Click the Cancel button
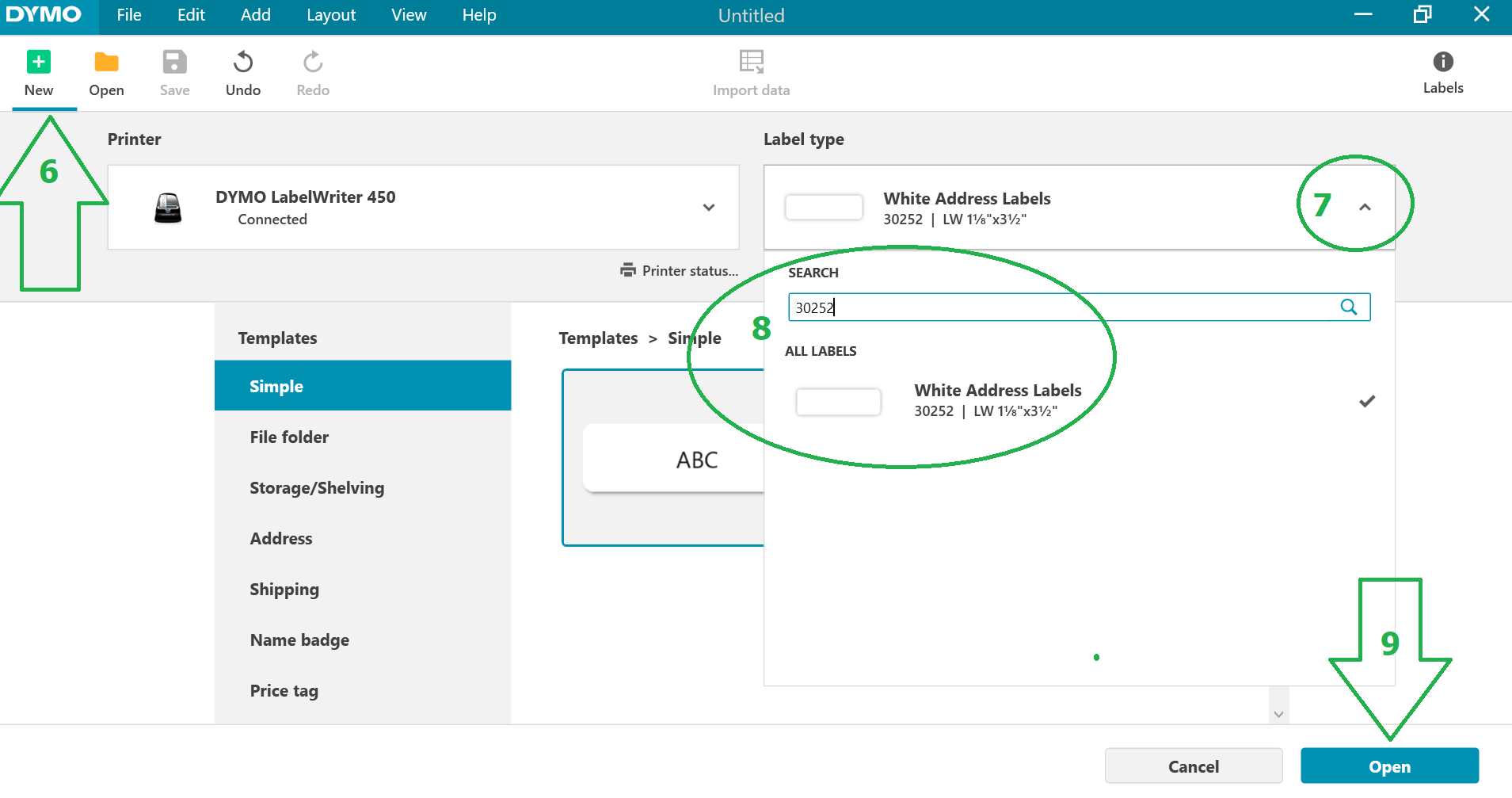 point(1193,766)
